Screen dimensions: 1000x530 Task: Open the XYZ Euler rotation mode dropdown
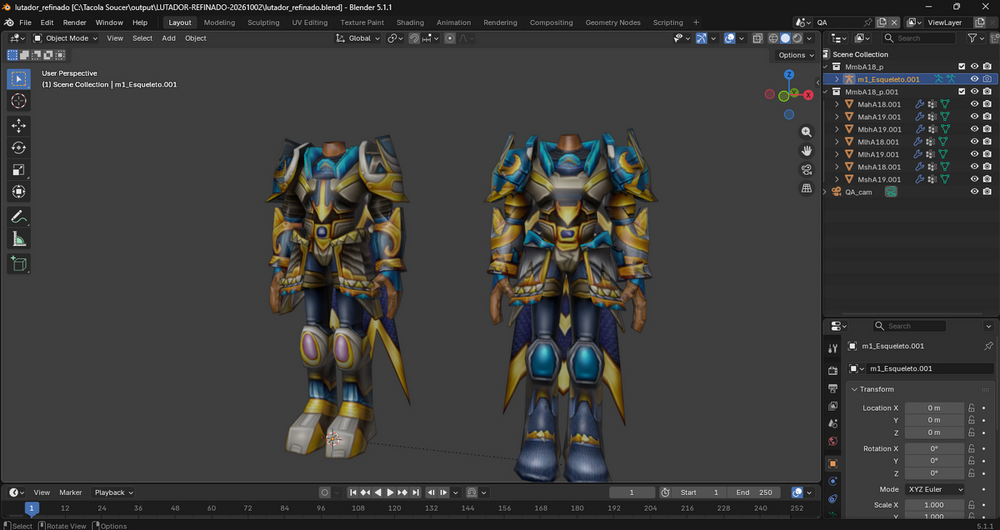934,489
